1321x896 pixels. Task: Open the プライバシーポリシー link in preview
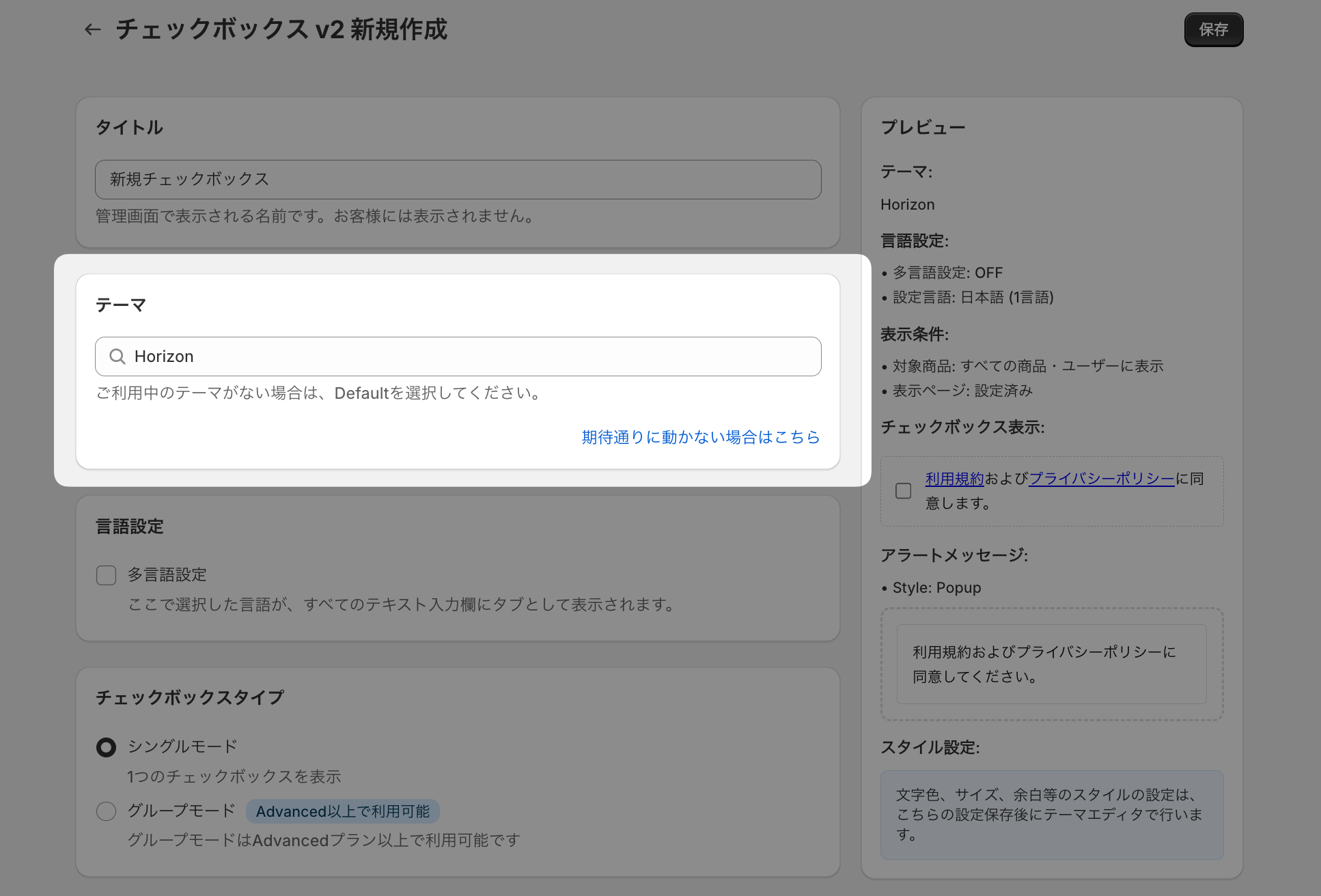click(1101, 479)
